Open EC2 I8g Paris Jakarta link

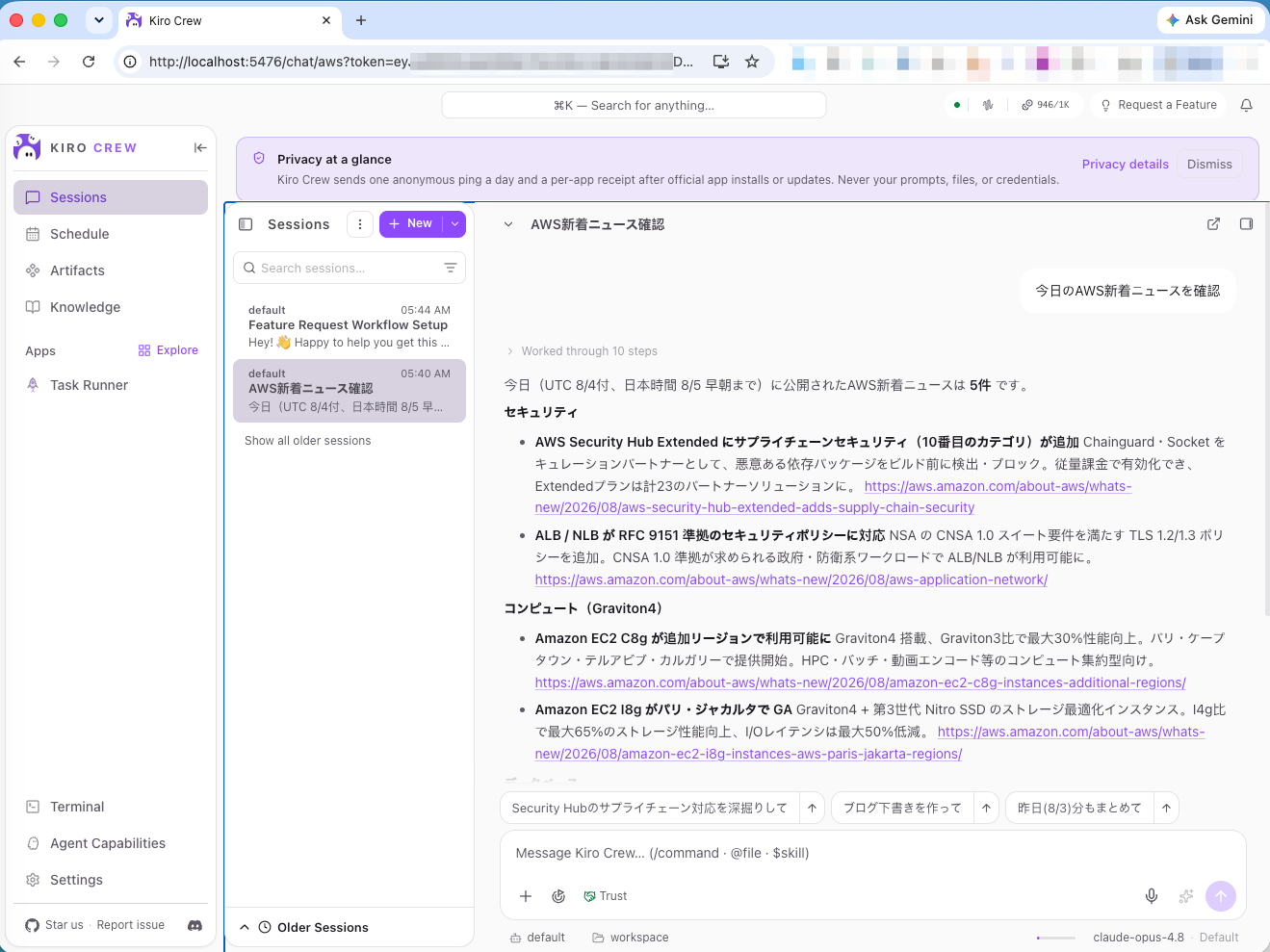pyautogui.click(x=869, y=742)
